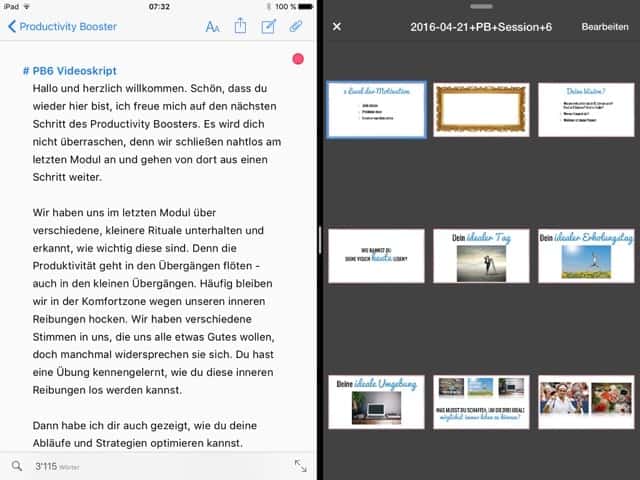Open the 'Dein idealer Tag' slide
Screen dimensions: 640x480
coord(481,256)
